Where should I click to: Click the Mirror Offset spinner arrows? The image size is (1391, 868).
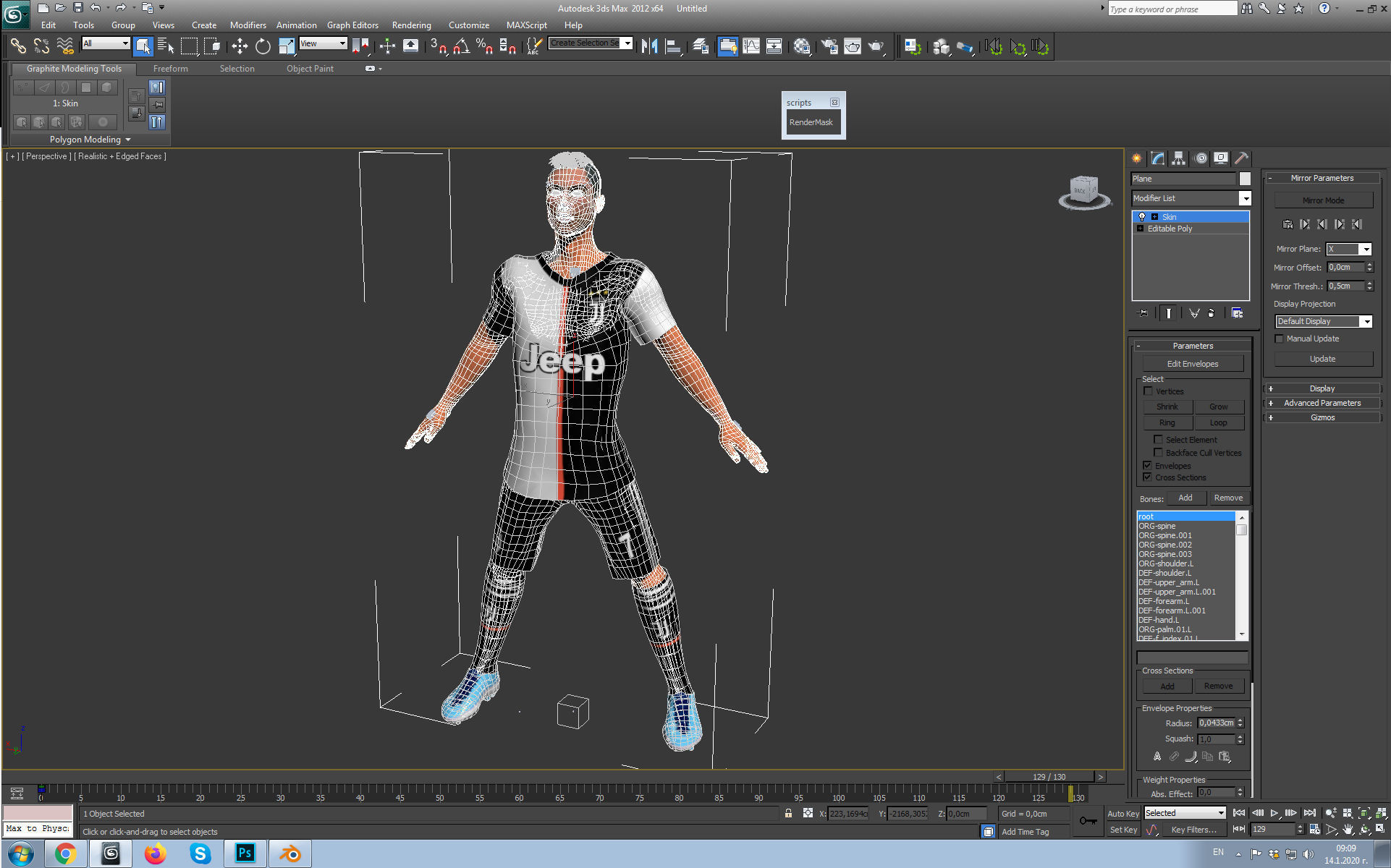[1369, 268]
